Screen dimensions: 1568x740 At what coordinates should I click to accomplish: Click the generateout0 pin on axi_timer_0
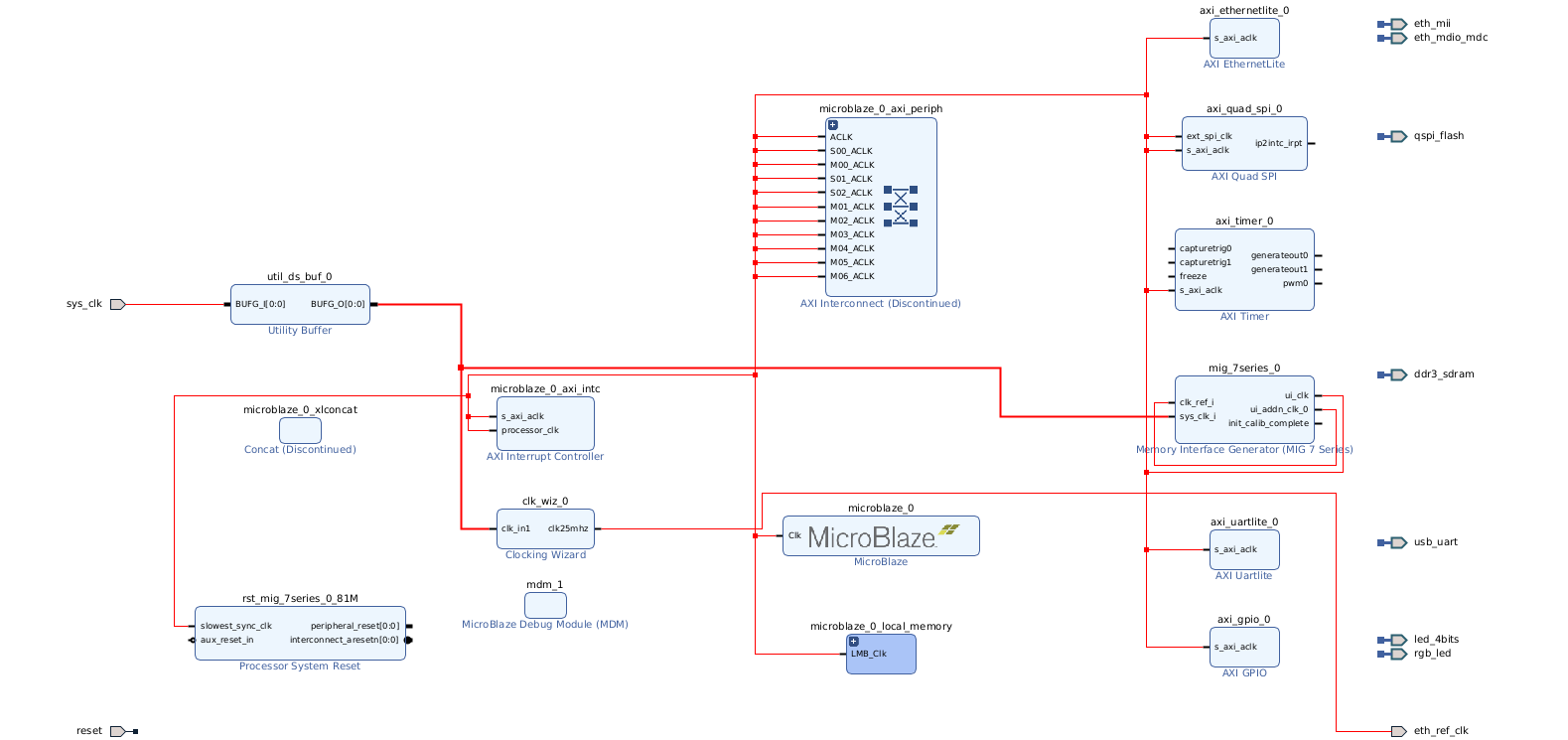pos(1280,256)
